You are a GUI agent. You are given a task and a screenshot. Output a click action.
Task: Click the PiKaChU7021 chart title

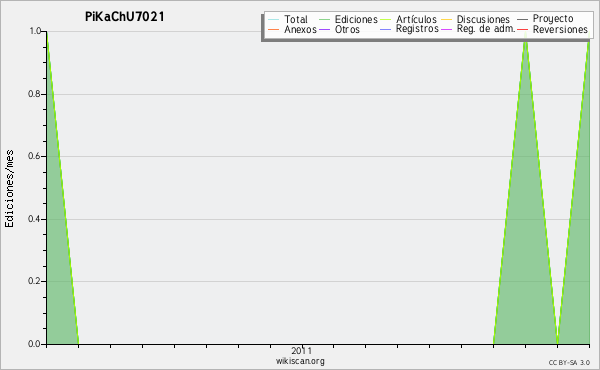(x=125, y=17)
